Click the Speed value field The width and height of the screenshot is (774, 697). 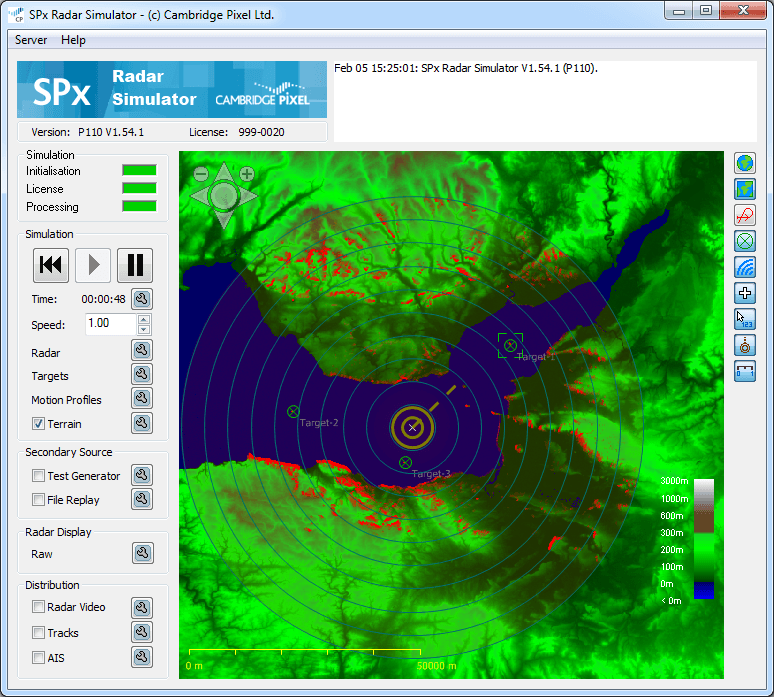111,324
